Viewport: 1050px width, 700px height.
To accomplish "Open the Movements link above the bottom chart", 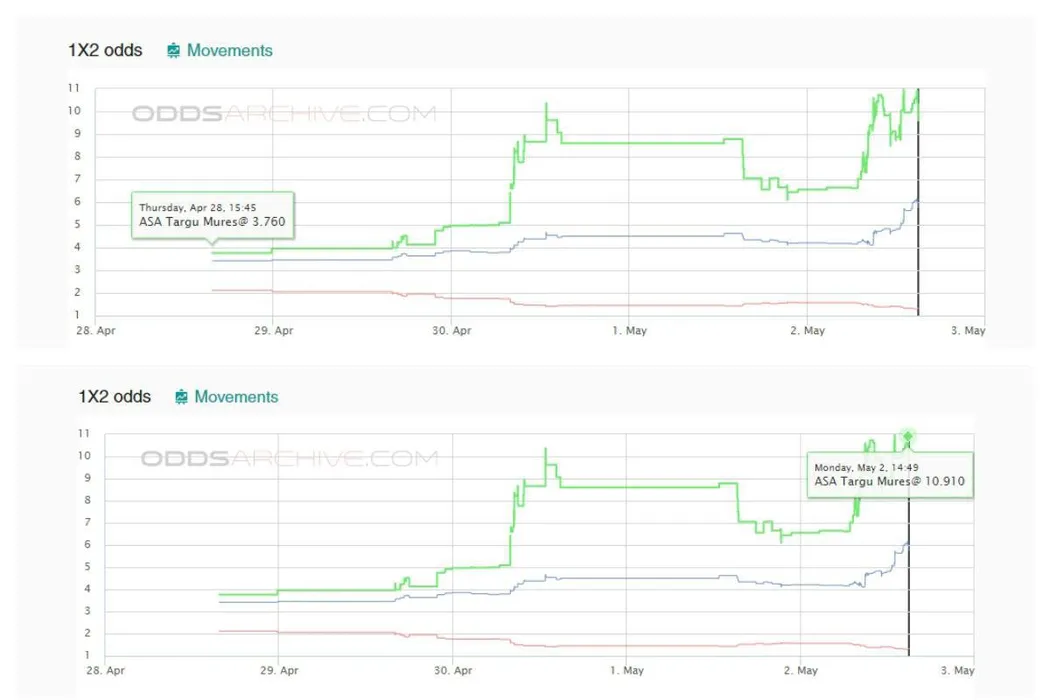I will (236, 397).
